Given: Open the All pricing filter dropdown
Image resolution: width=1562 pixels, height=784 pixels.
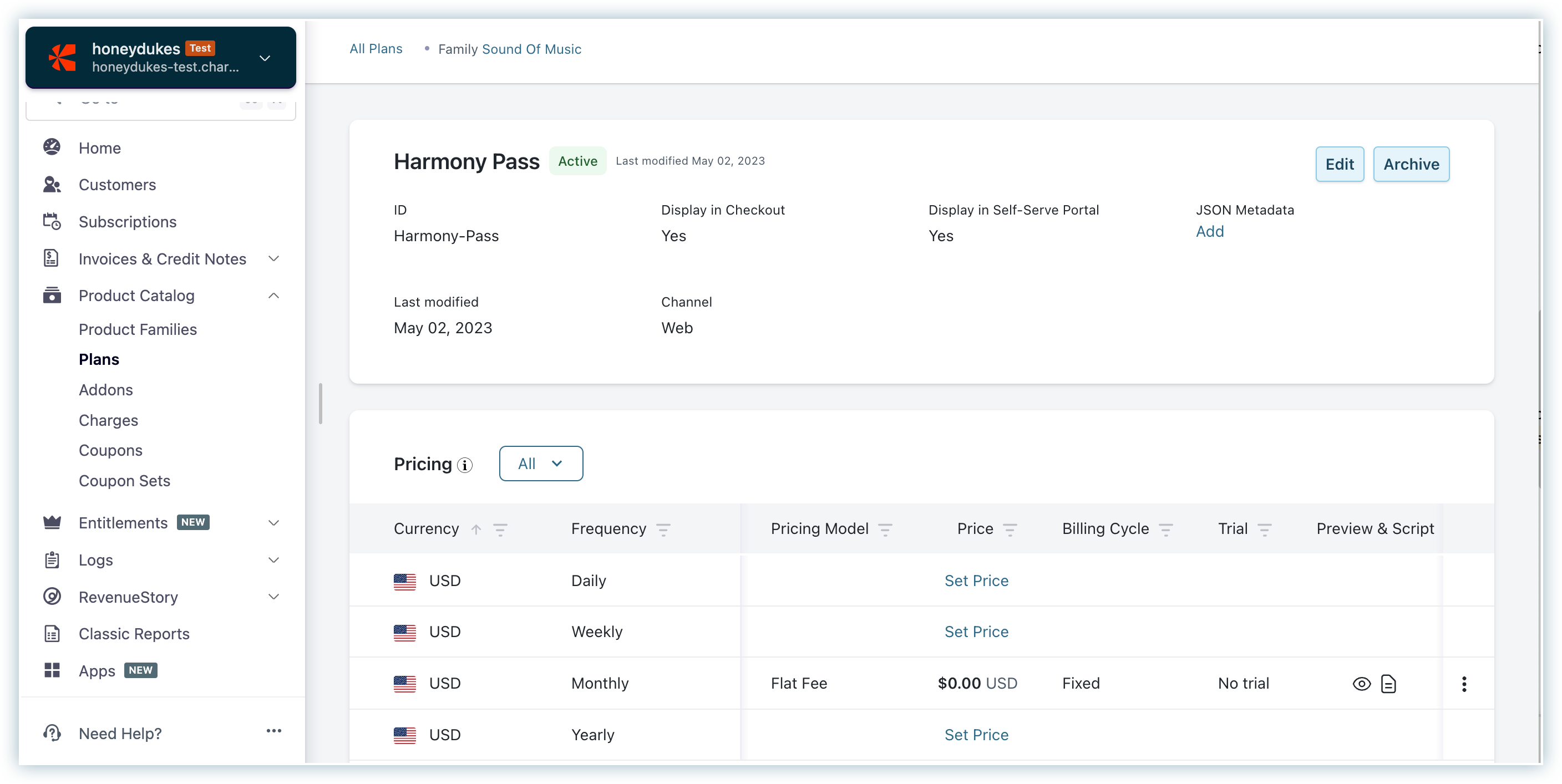Looking at the screenshot, I should [540, 463].
